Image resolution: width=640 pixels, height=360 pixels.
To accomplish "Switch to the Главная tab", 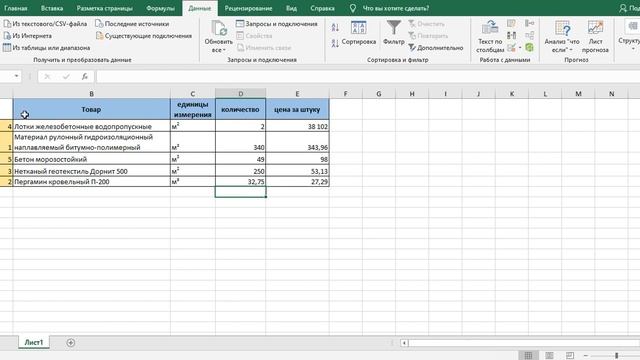I will coord(16,8).
